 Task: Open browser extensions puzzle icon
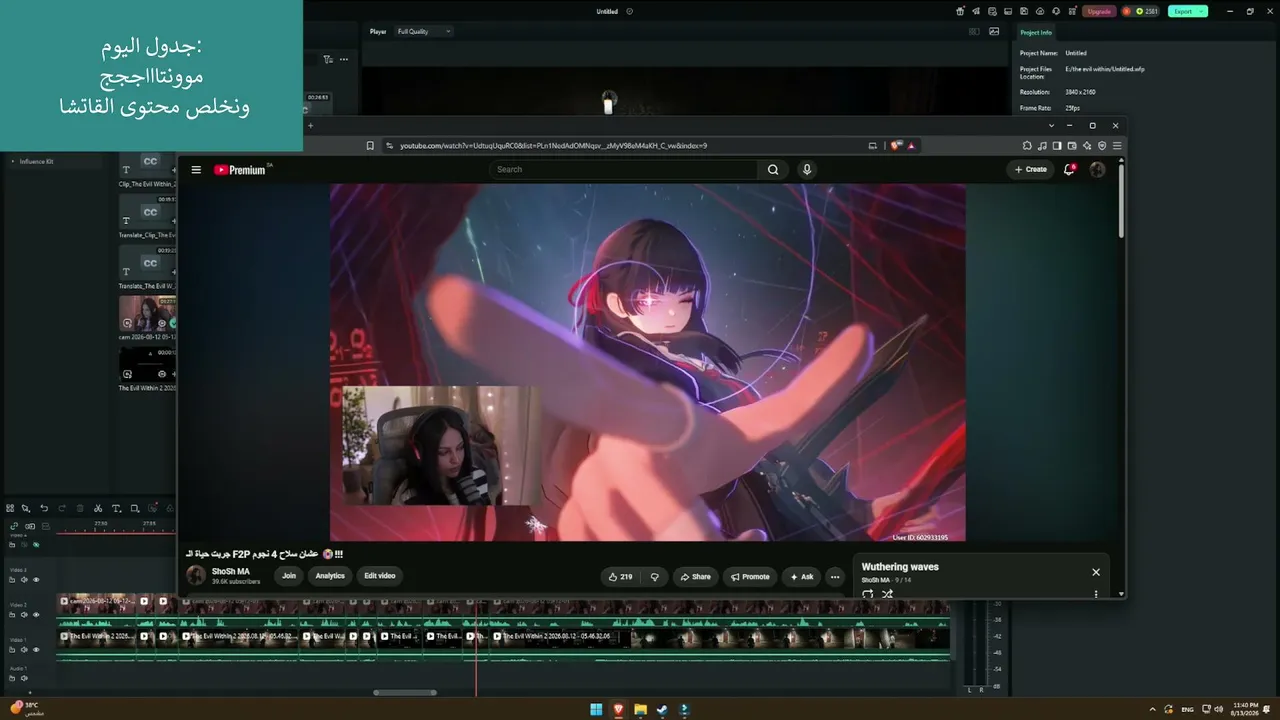point(1027,146)
